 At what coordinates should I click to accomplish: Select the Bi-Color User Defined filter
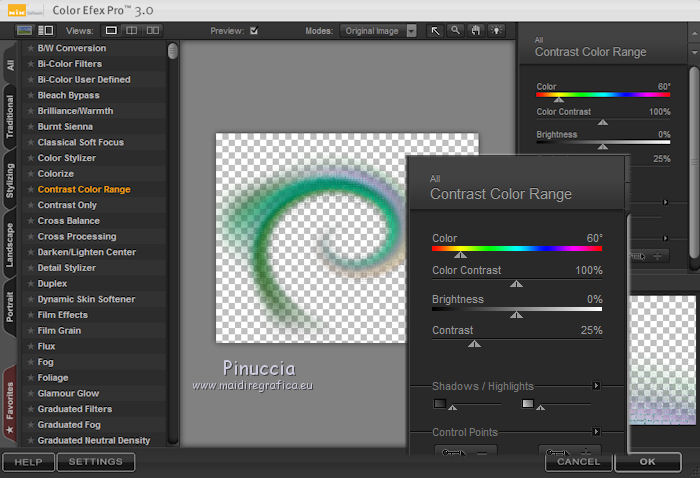84,79
